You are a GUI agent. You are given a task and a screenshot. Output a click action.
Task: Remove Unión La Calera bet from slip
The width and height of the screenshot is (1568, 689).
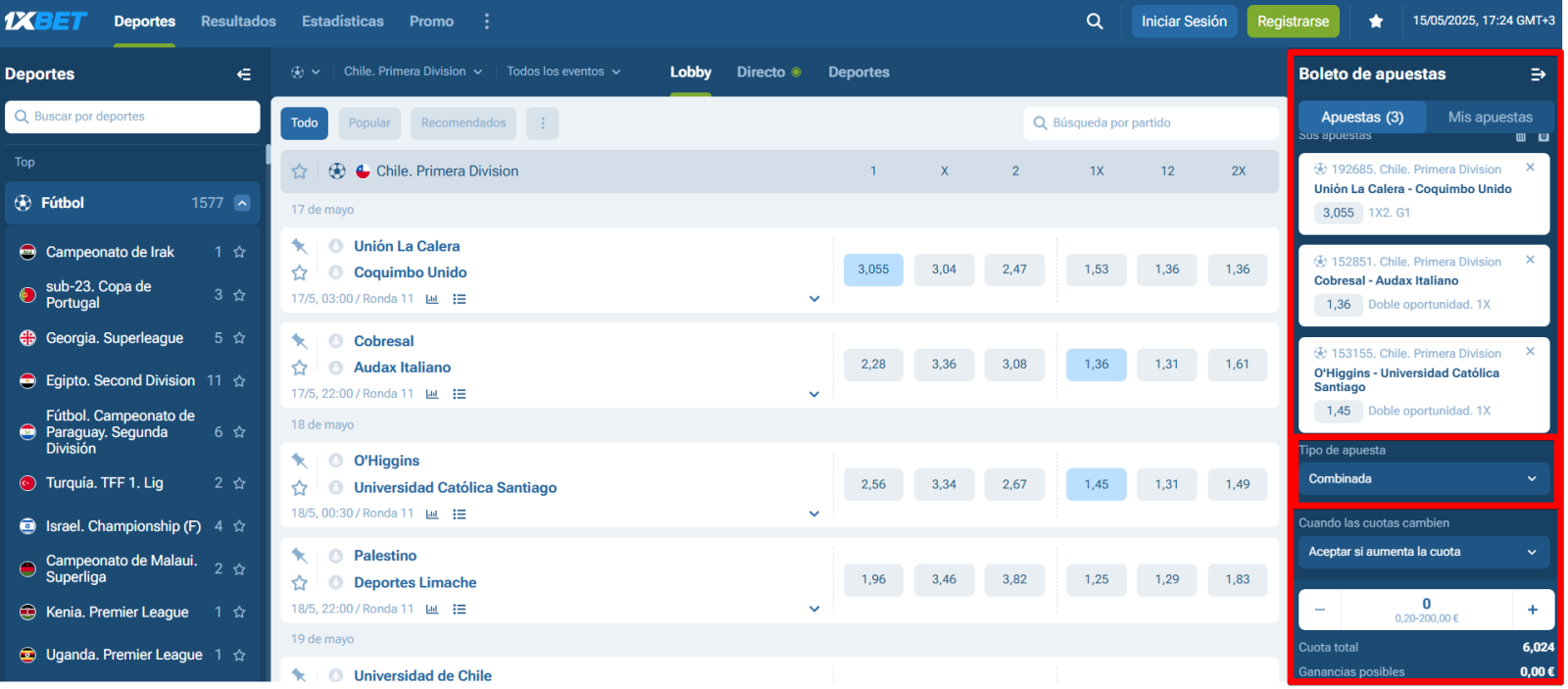pos(1530,168)
